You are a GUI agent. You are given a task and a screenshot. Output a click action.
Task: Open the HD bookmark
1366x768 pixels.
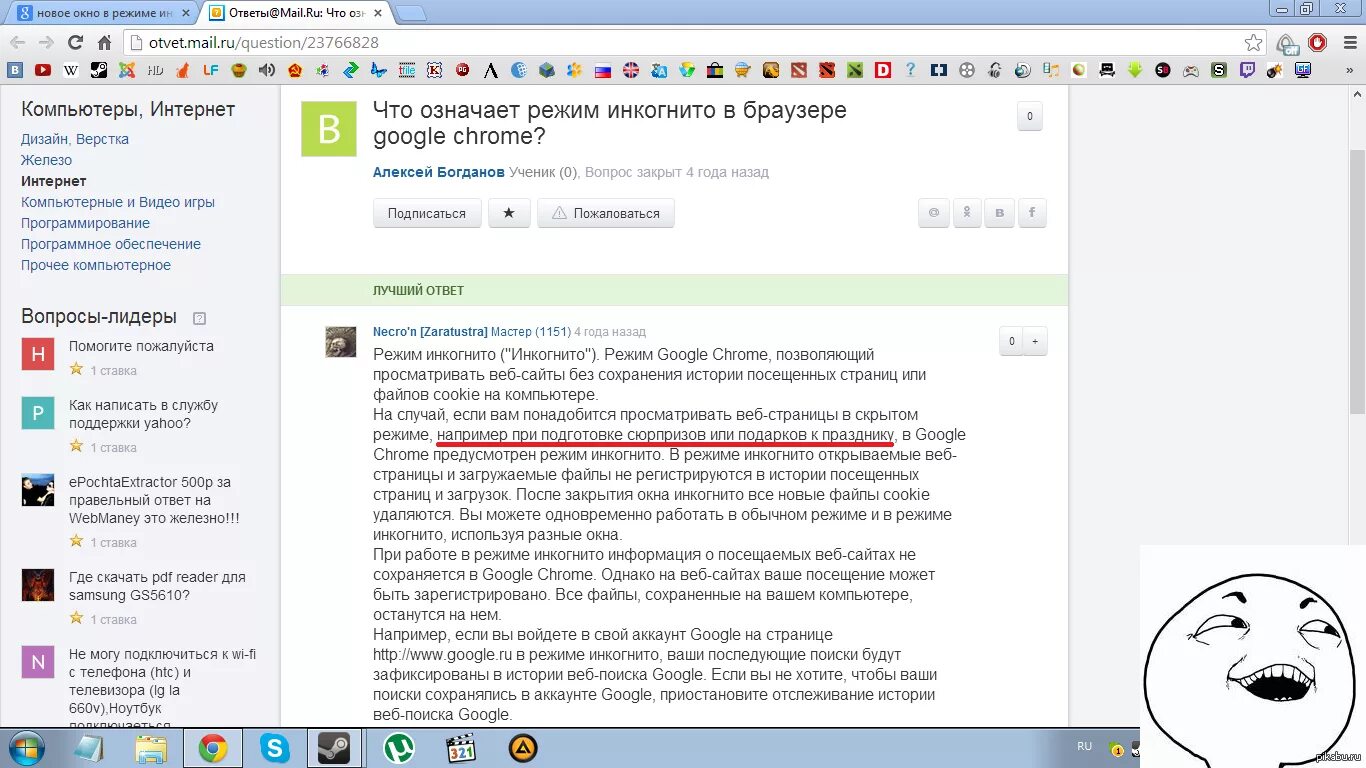[155, 70]
